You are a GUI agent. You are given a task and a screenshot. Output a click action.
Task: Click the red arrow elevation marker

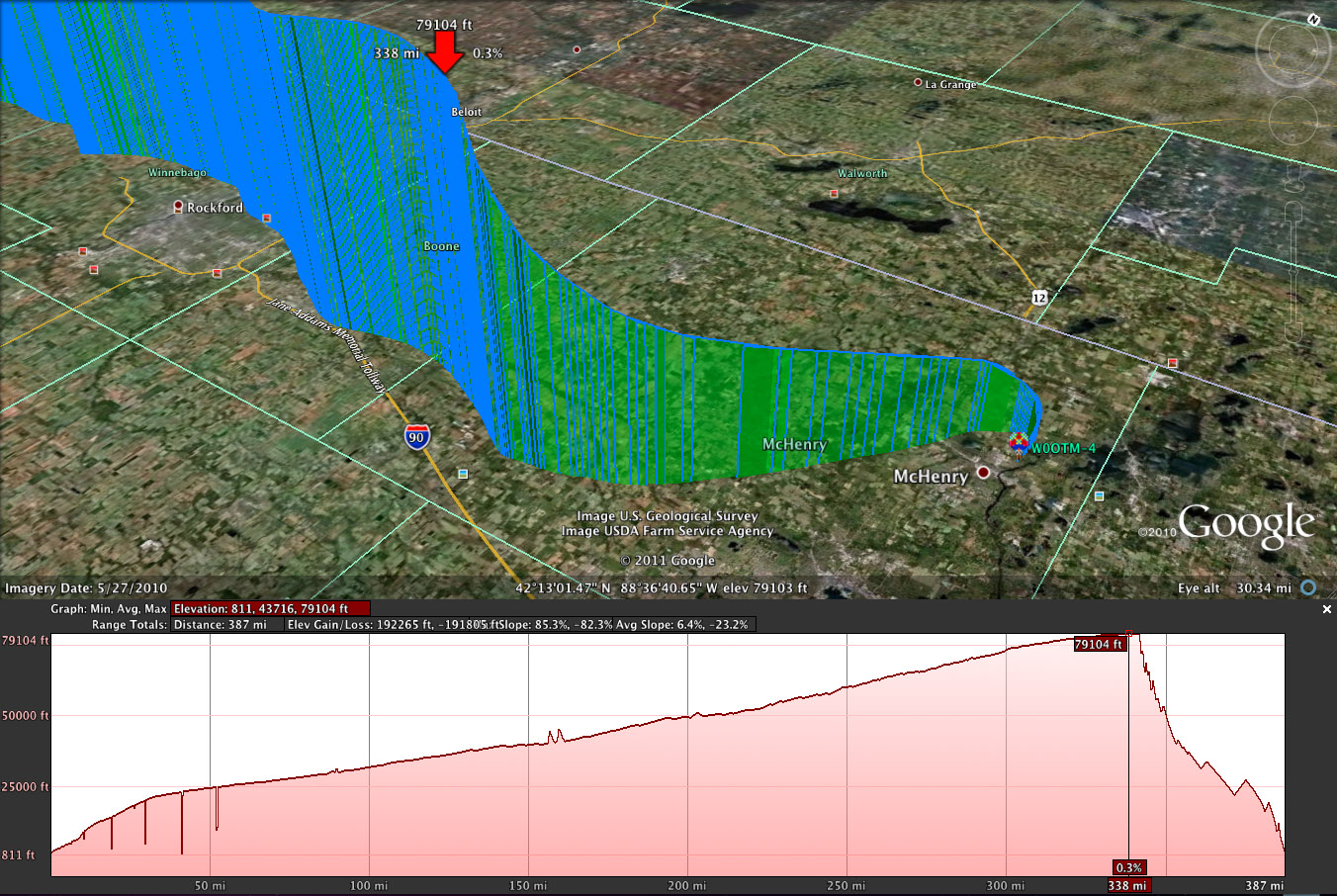[x=446, y=52]
